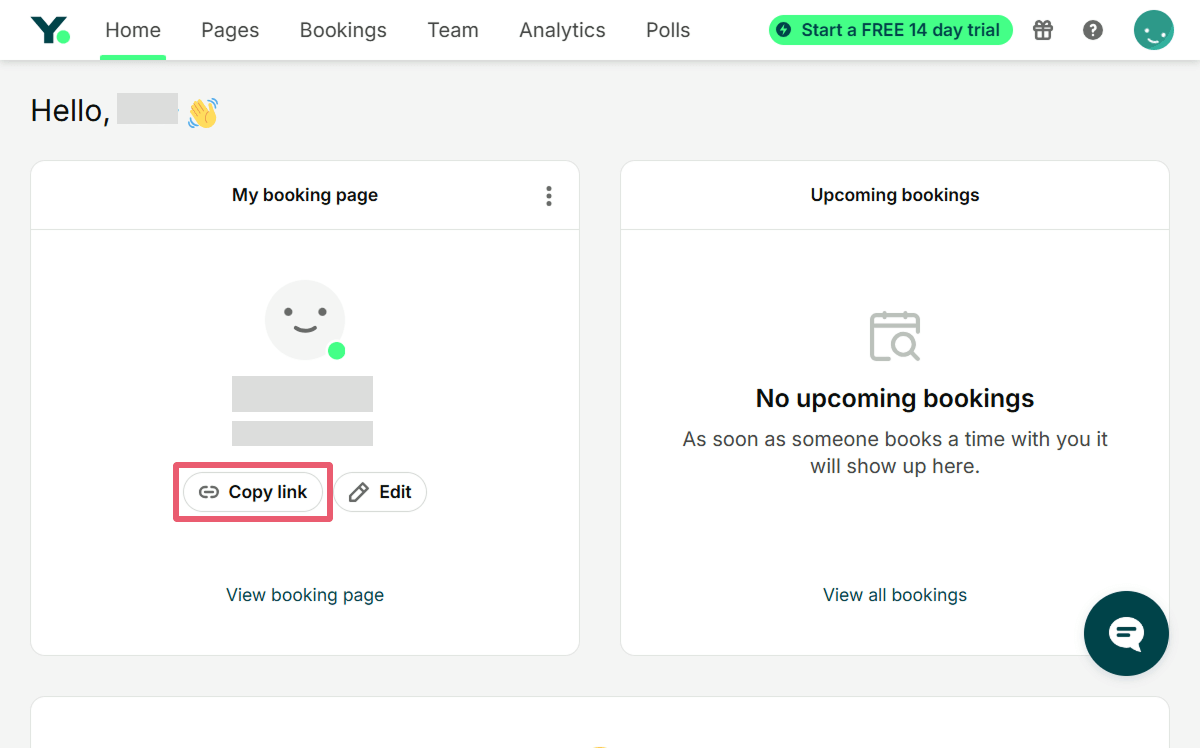Click the Copy link button
1200x748 pixels.
point(253,492)
